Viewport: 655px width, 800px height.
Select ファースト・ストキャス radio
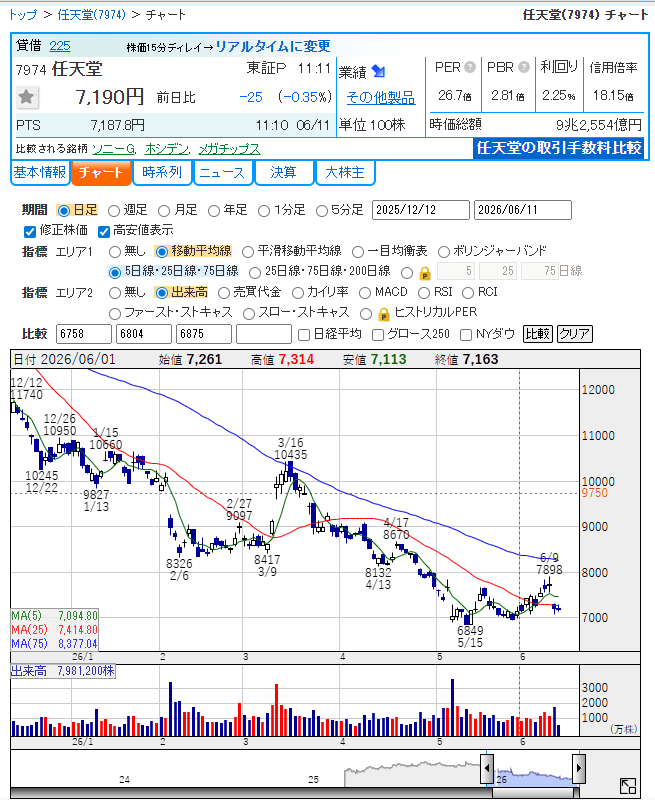[x=115, y=313]
